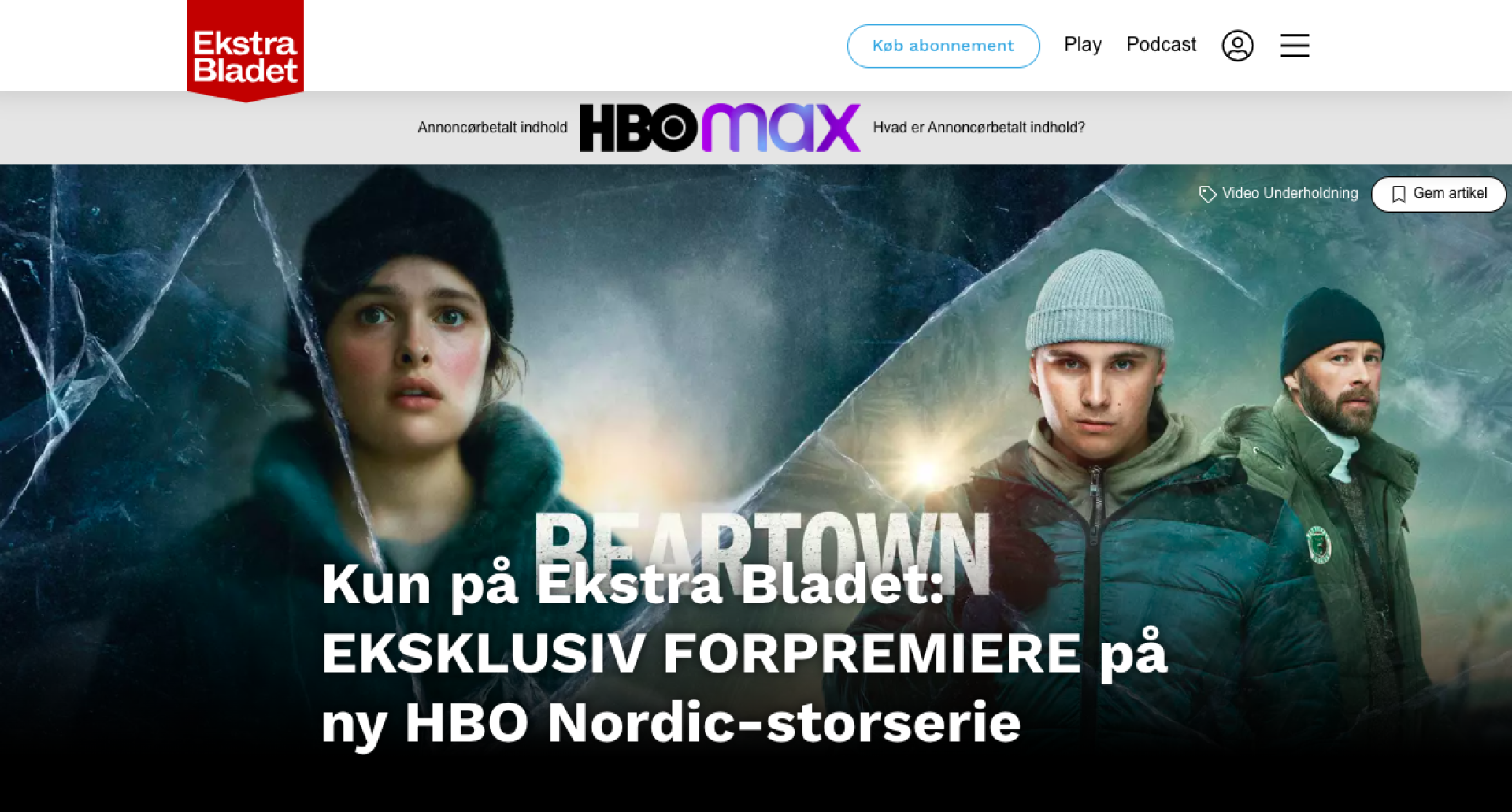Click the BEARTOWN title text in image
Viewport: 1512px width, 812px height.
point(762,553)
